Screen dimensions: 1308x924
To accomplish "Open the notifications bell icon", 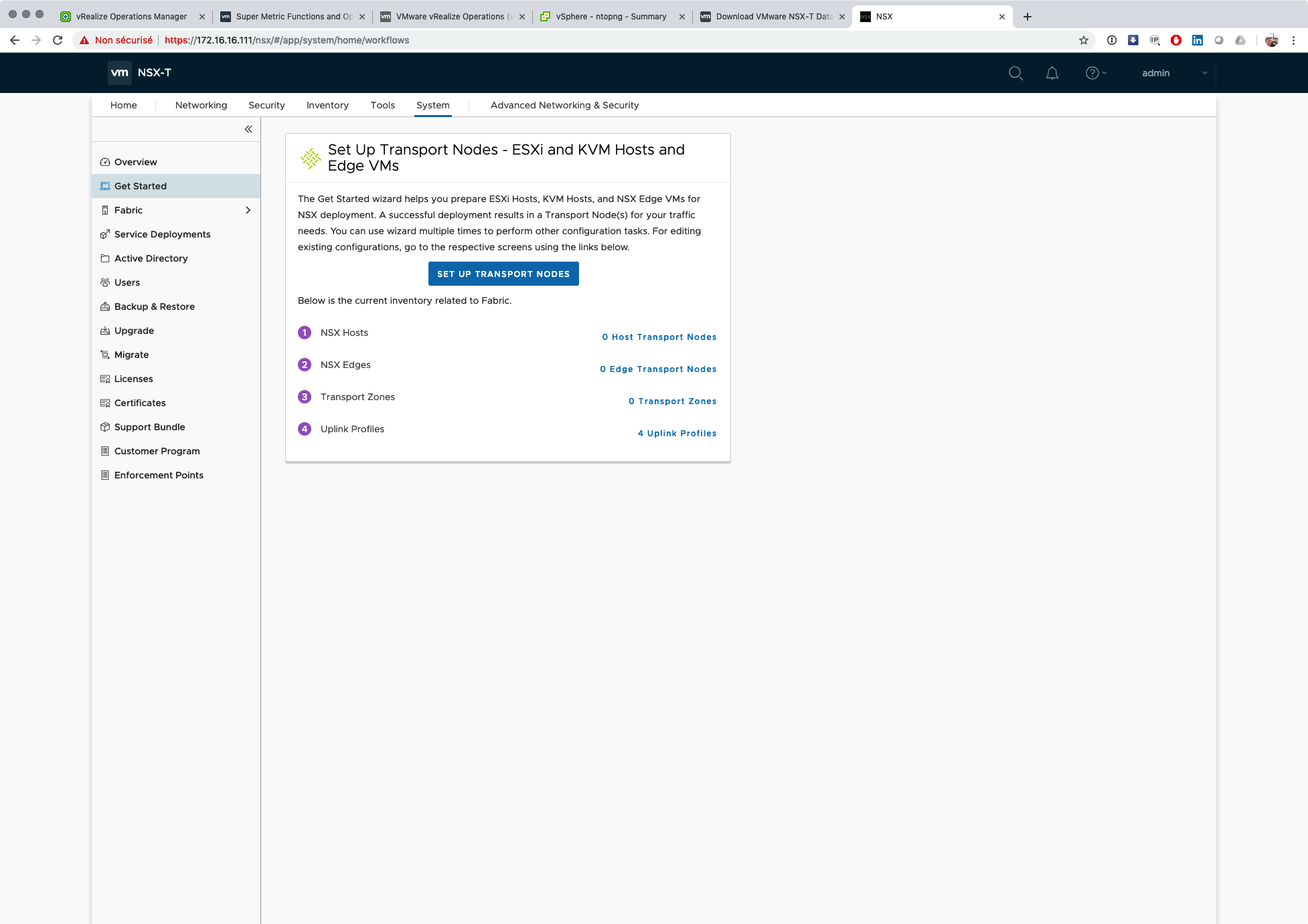I will click(x=1052, y=73).
